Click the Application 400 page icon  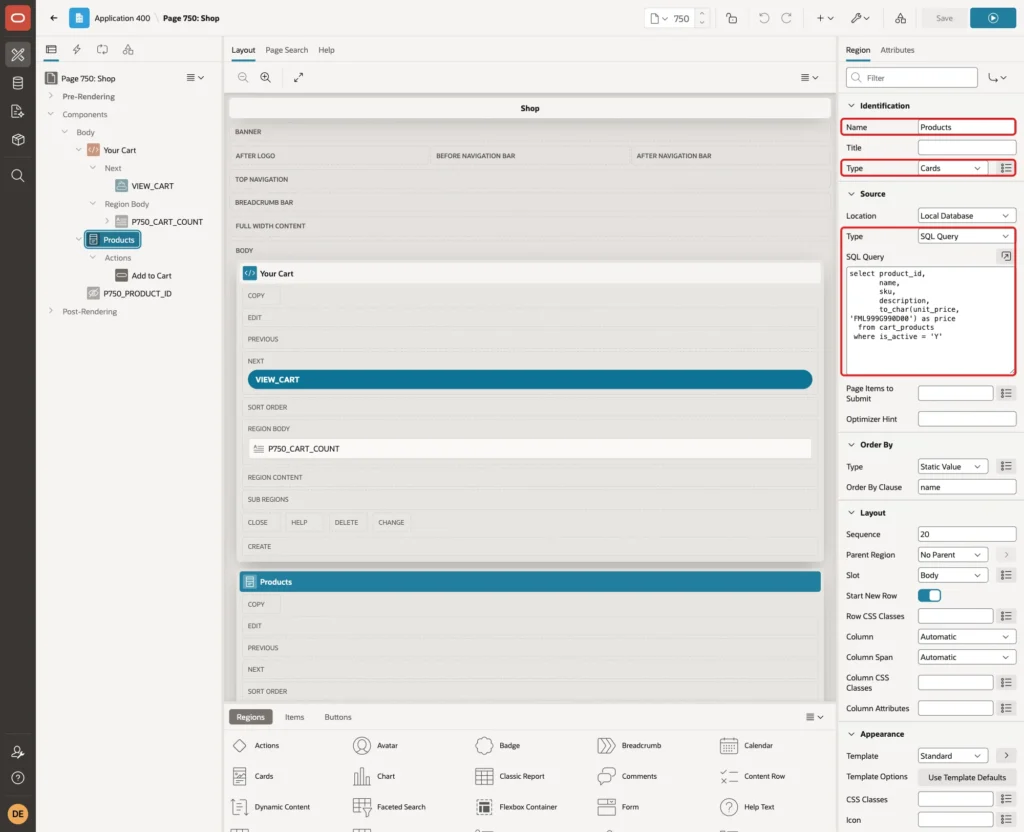(x=79, y=18)
